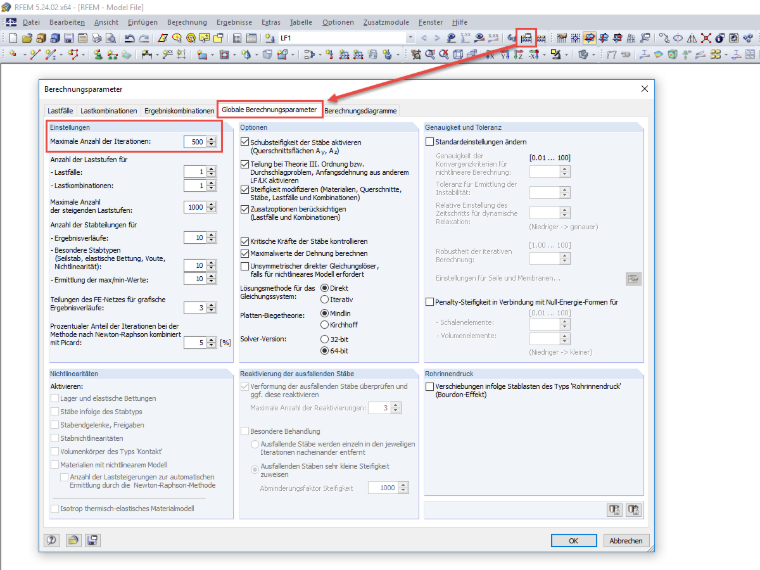Increase FE-Netz divisions spinner value 3
760x570 pixels.
pos(211,305)
